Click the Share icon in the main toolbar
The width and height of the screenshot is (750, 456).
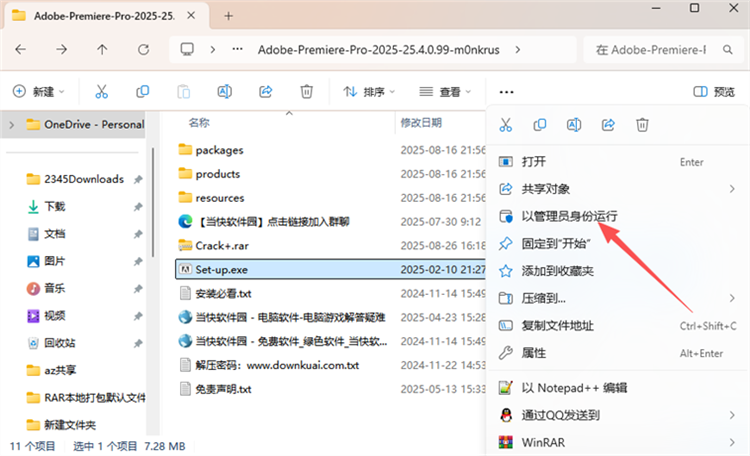[266, 91]
